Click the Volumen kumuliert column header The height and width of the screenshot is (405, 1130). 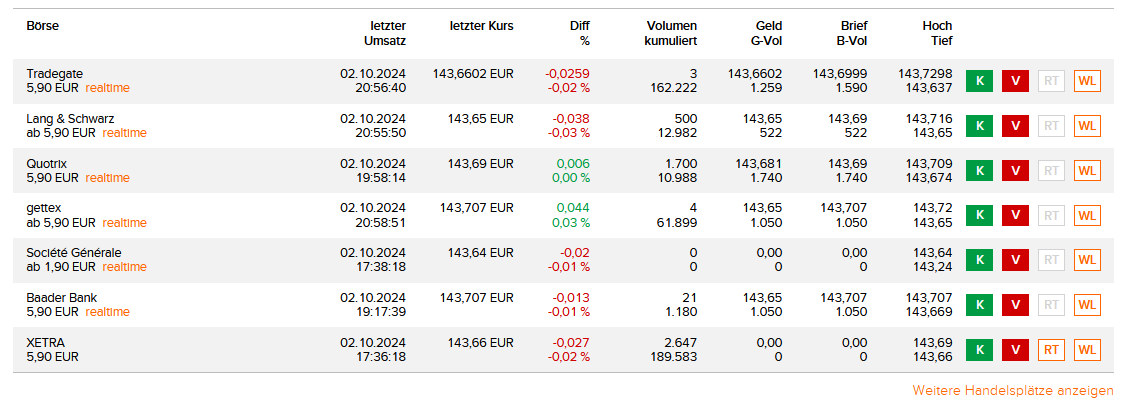pos(671,33)
